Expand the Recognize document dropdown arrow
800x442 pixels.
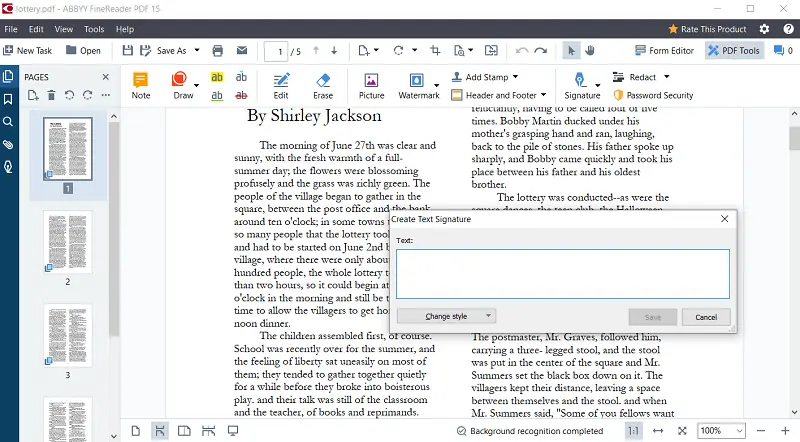471,50
